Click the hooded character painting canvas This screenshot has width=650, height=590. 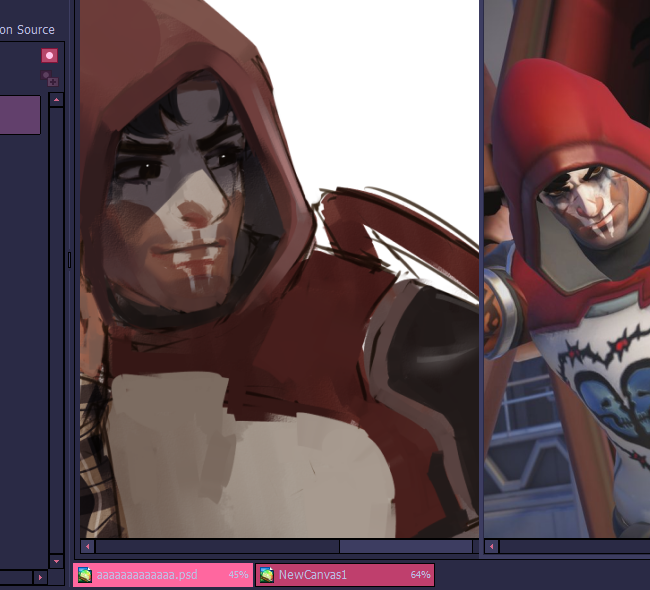[x=279, y=269]
